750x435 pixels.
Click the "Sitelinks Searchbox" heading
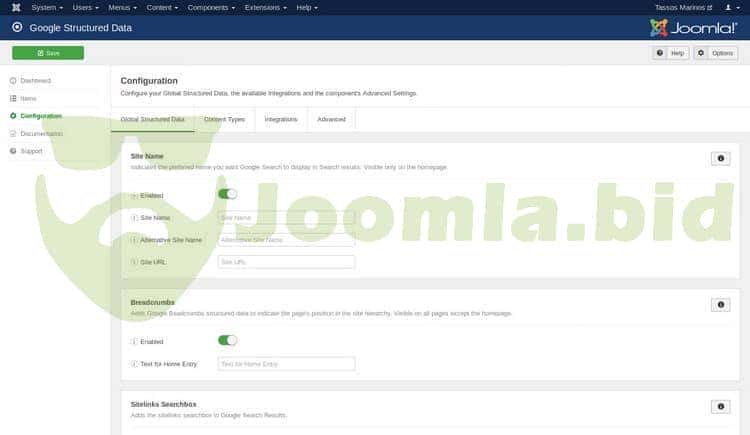[164, 404]
